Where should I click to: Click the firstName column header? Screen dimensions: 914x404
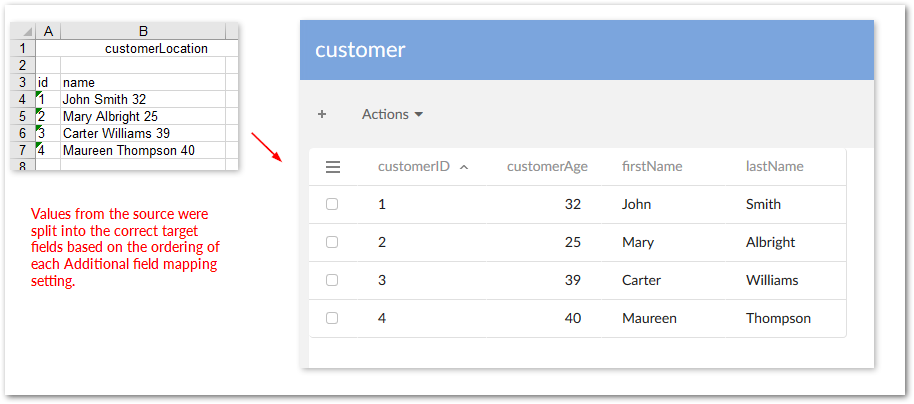click(x=652, y=167)
